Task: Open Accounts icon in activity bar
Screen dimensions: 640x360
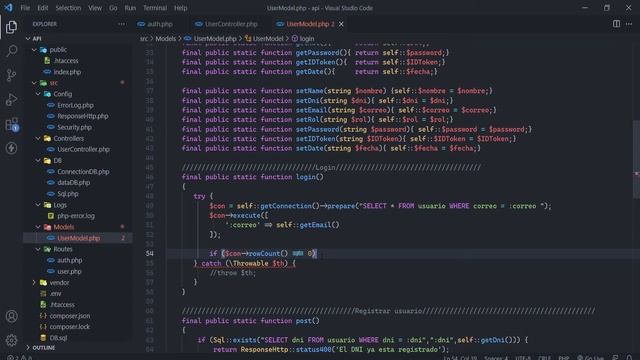Action: 11,316
